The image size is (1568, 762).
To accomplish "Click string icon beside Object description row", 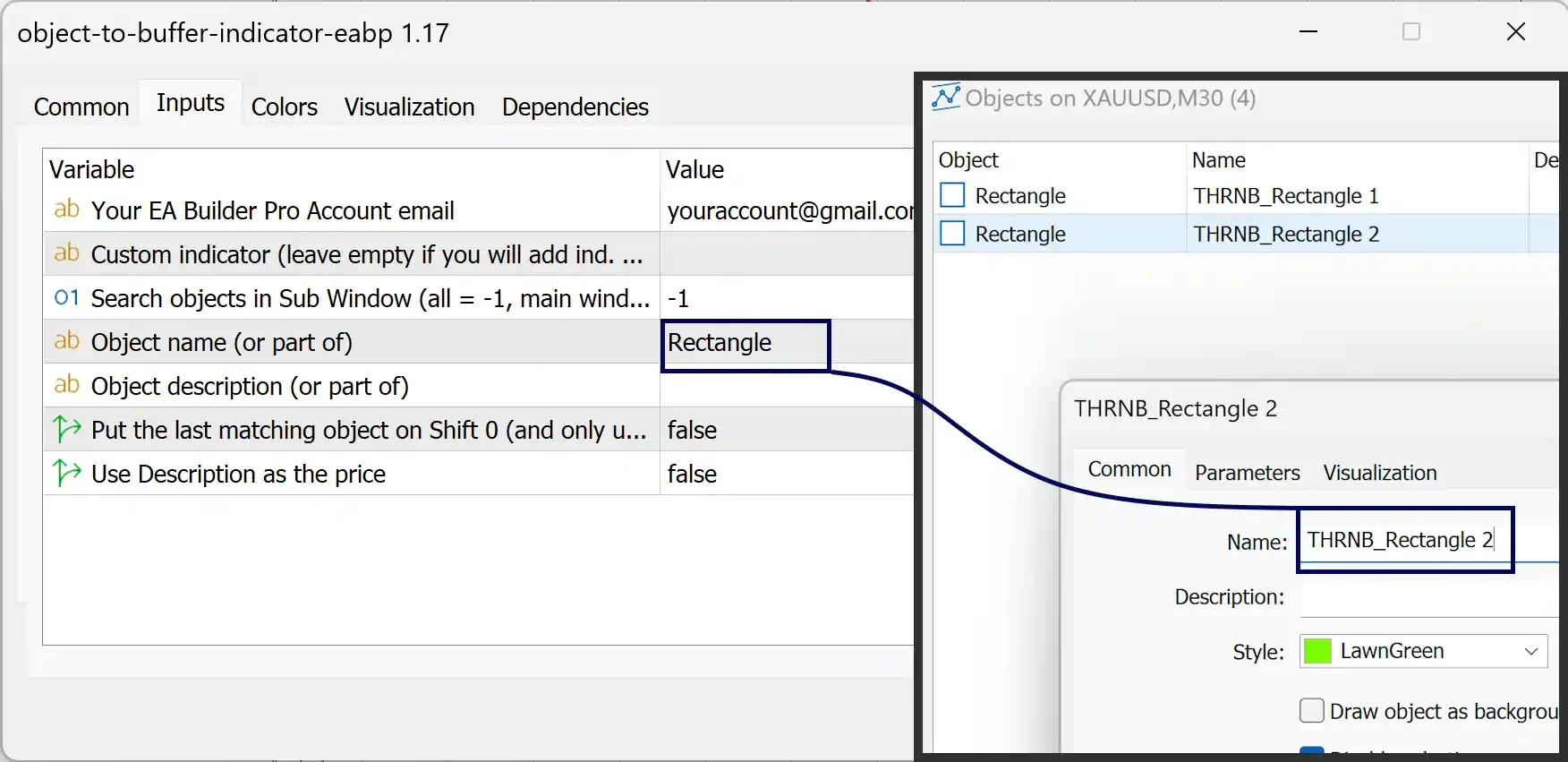I will pos(67,385).
